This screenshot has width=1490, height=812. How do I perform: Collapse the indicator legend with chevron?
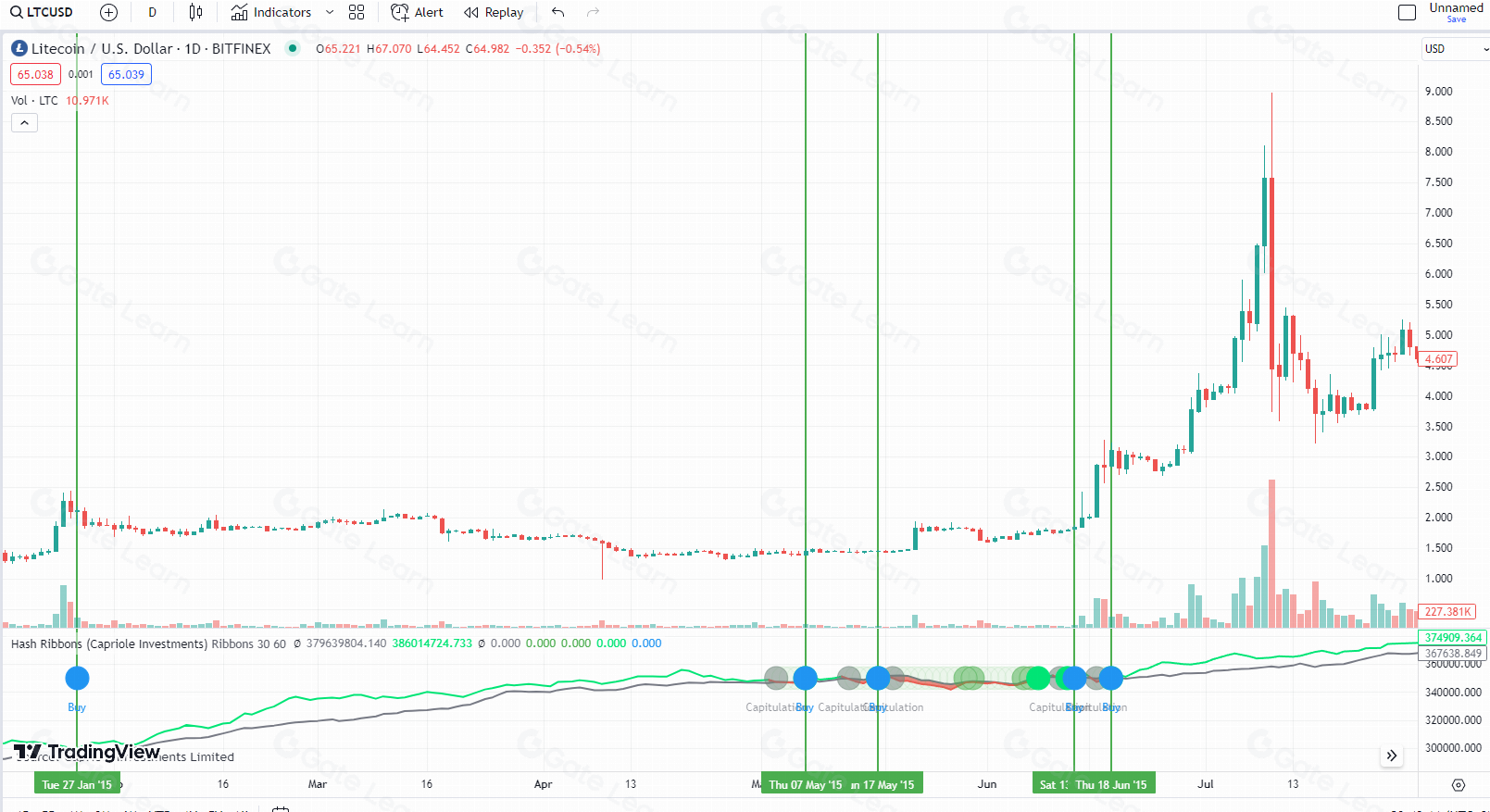tap(24, 122)
